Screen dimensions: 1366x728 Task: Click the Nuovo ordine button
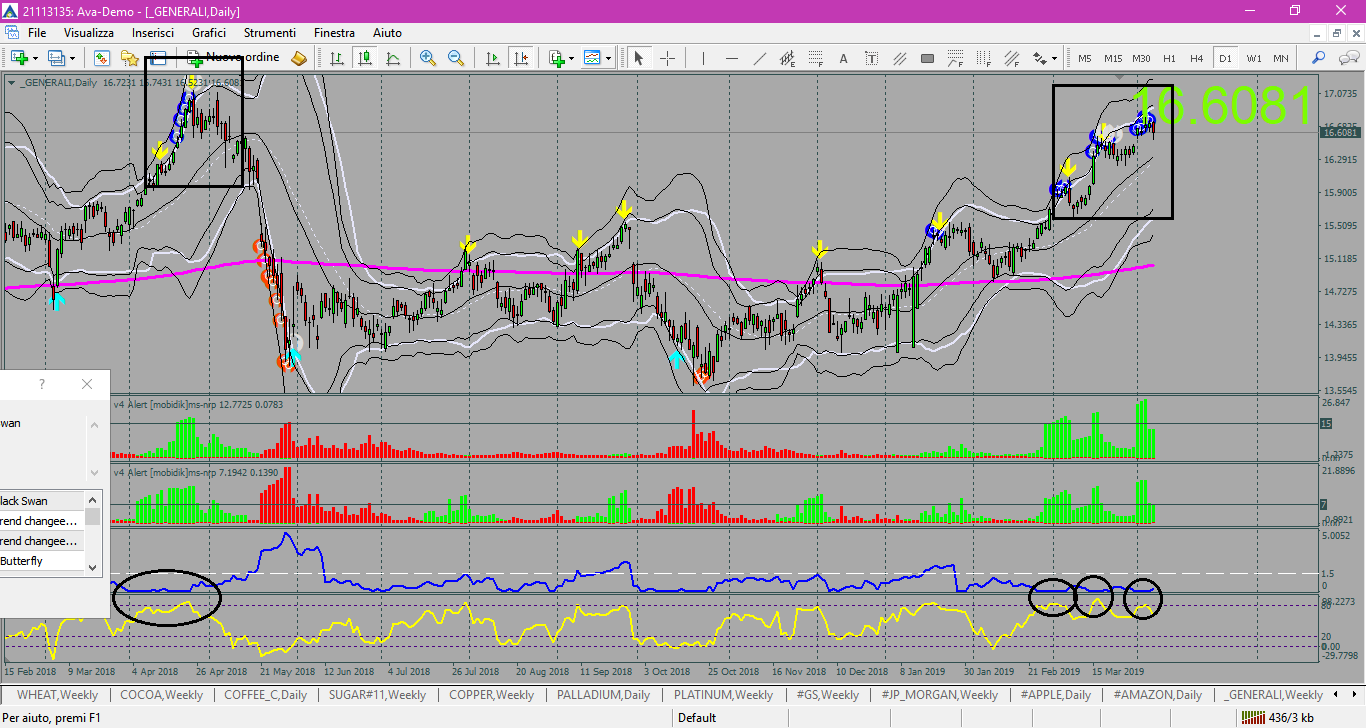pos(233,58)
